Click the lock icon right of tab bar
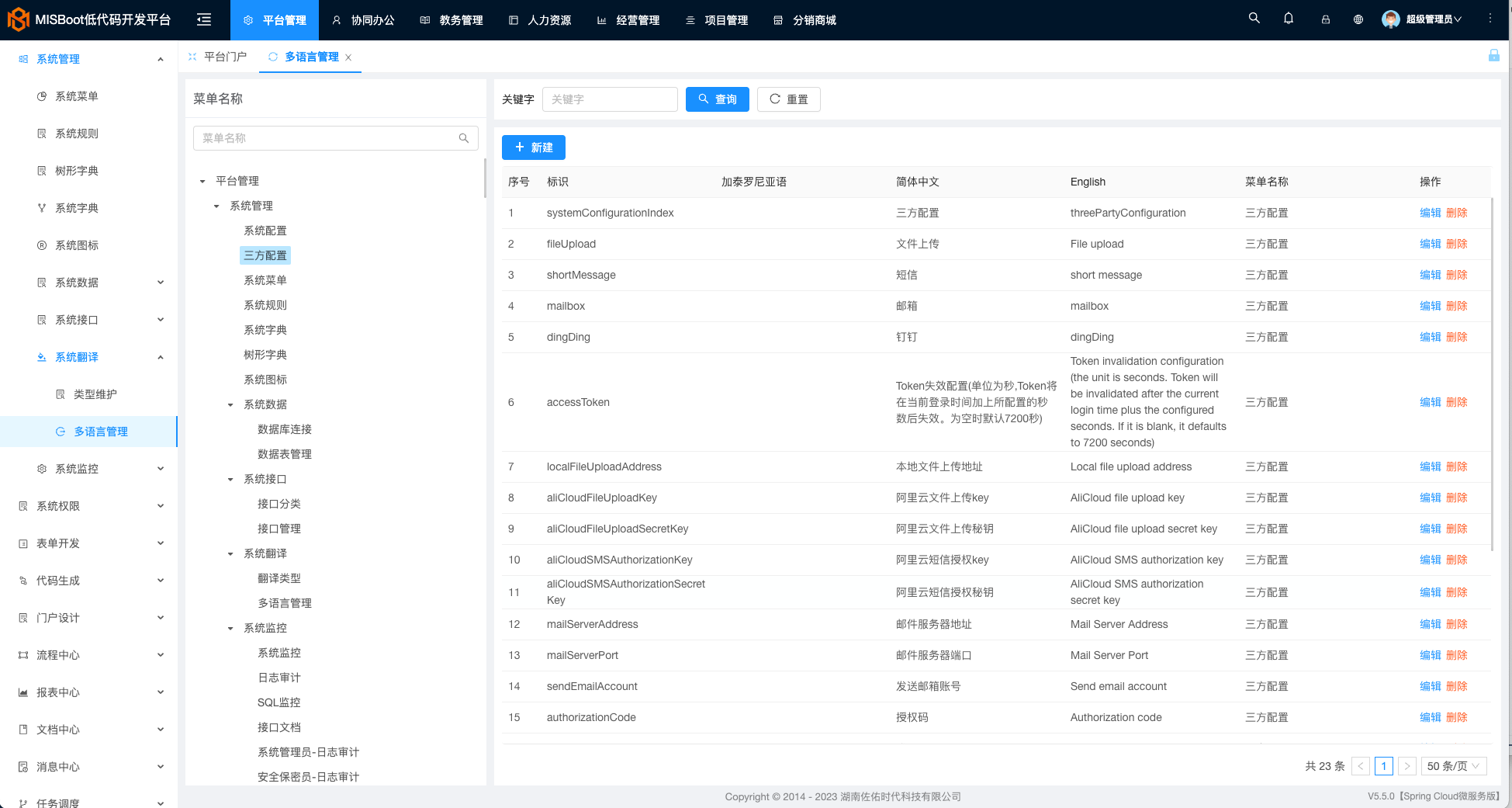This screenshot has height=808, width=1512. click(x=1493, y=55)
